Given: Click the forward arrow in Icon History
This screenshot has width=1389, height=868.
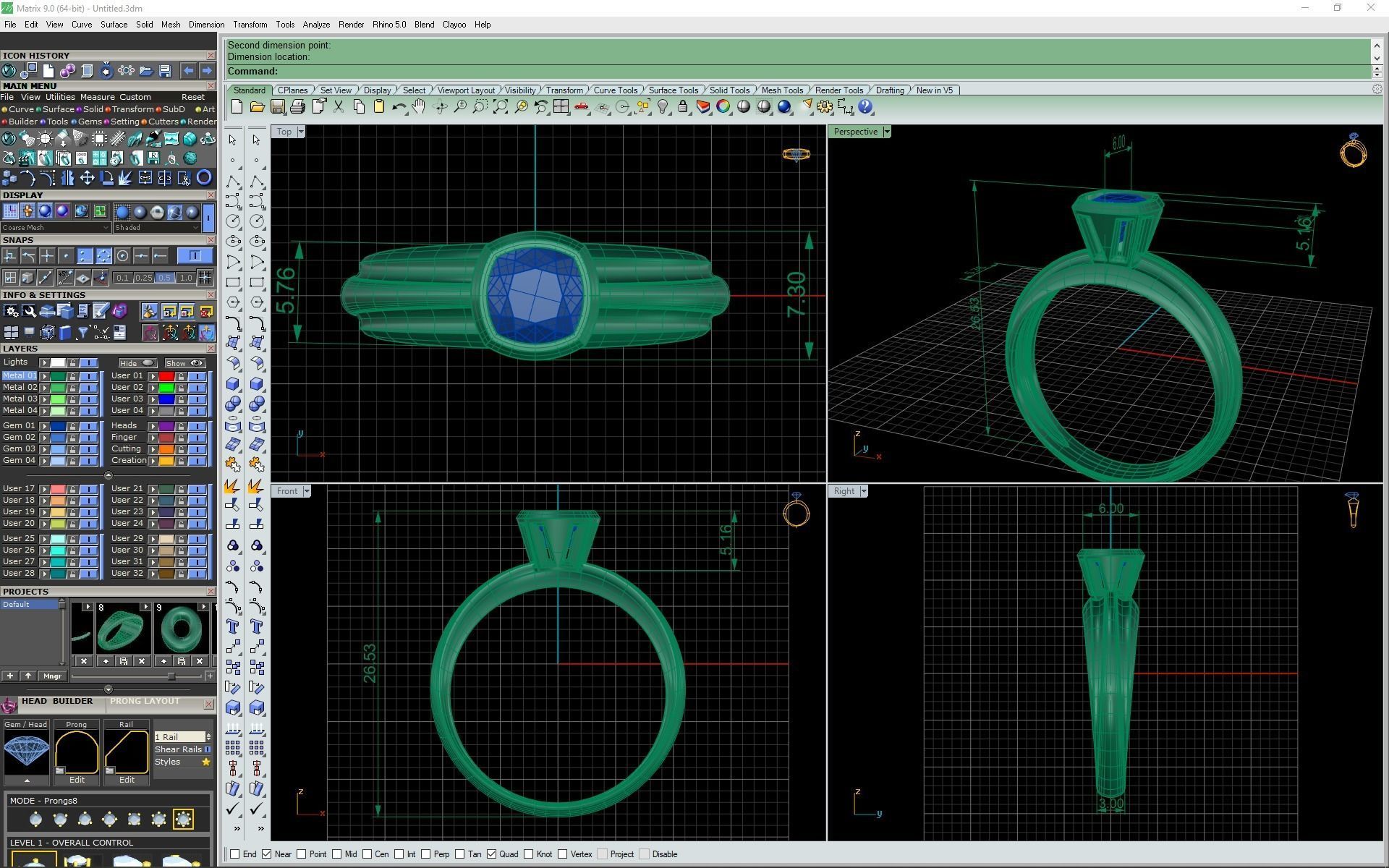Looking at the screenshot, I should 207,70.
